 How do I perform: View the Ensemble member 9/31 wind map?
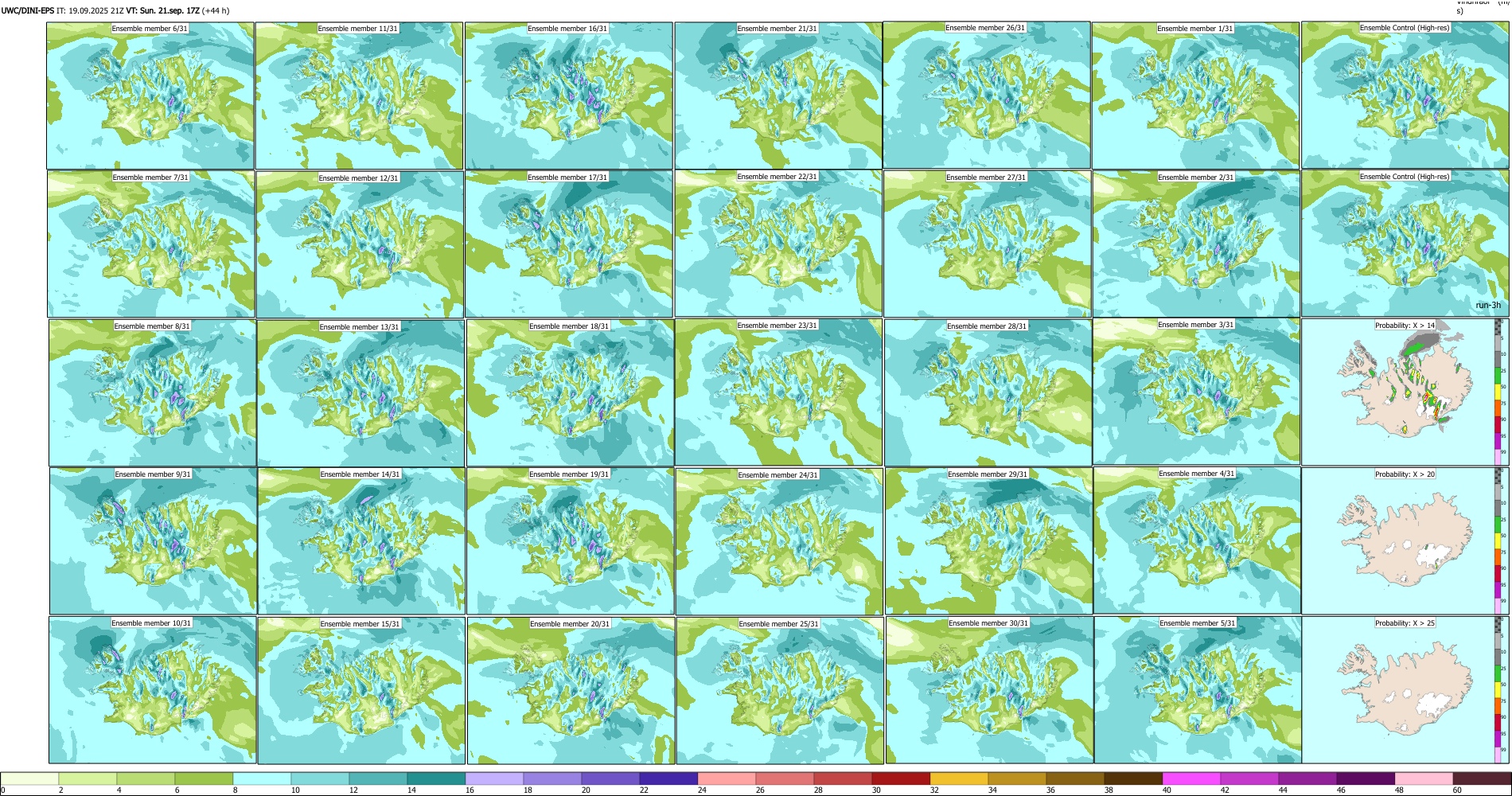[x=154, y=541]
